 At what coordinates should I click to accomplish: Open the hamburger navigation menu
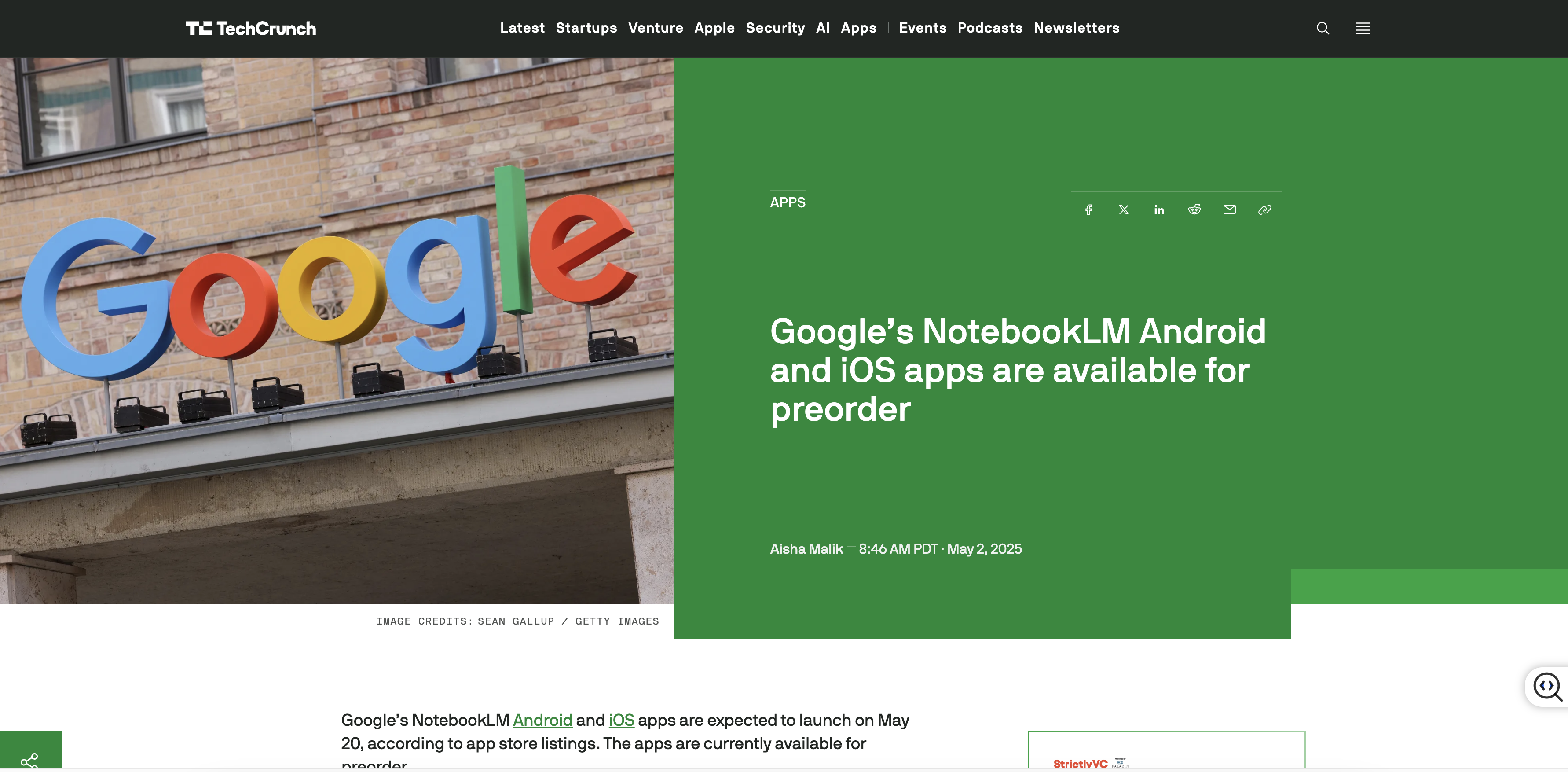pyautogui.click(x=1363, y=28)
